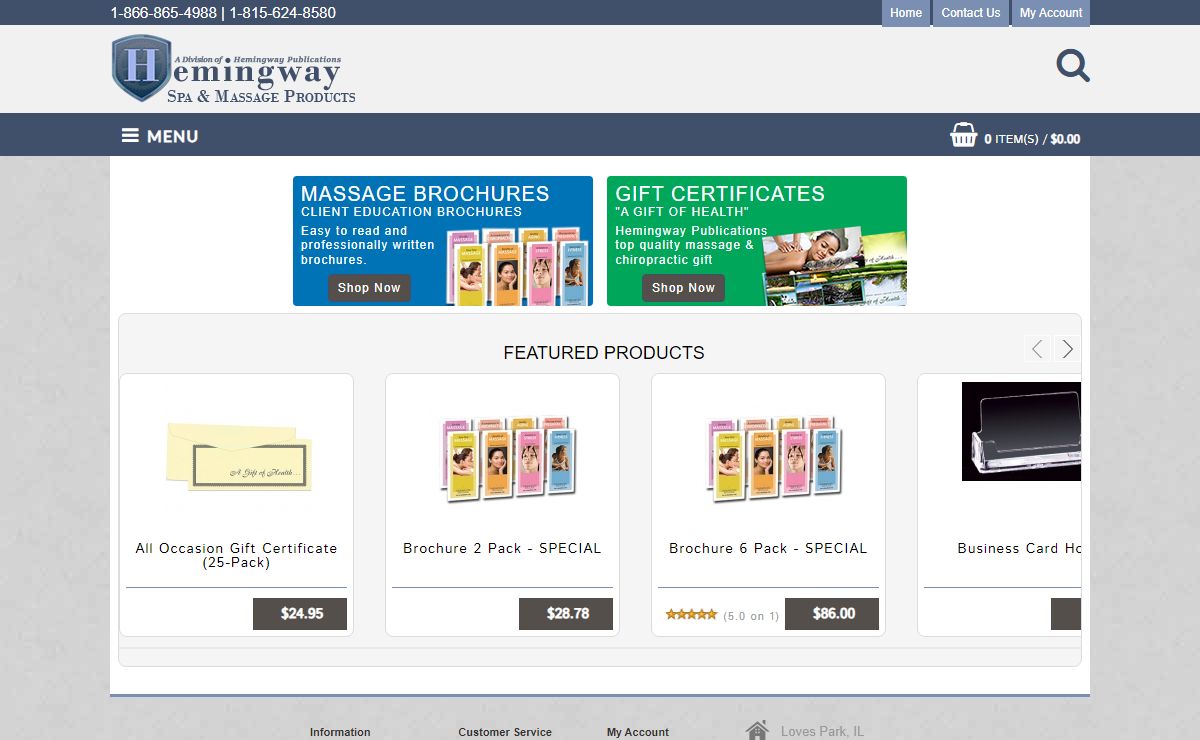Viewport: 1200px width, 740px height.
Task: Click the 1-815-624-8580 phone number
Action: [x=282, y=13]
